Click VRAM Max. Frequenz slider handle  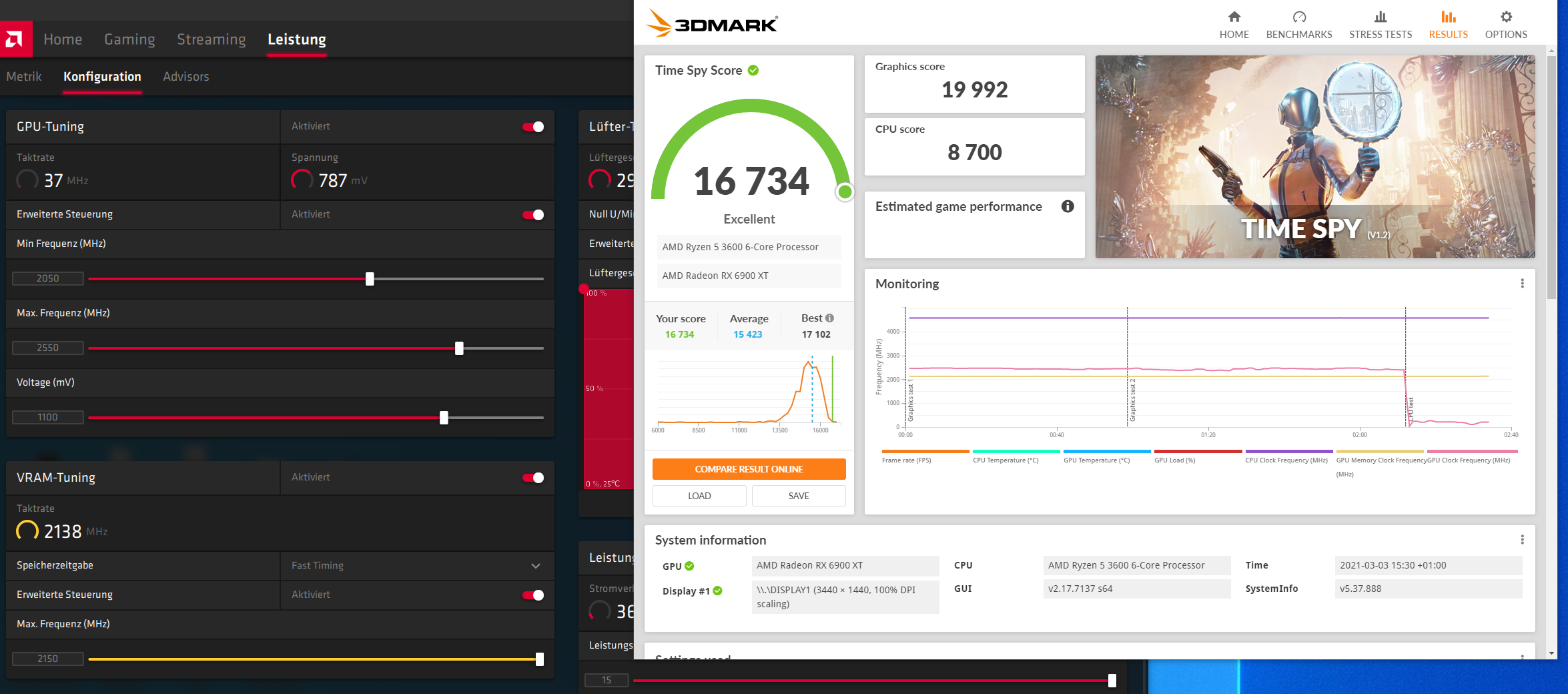[x=540, y=659]
